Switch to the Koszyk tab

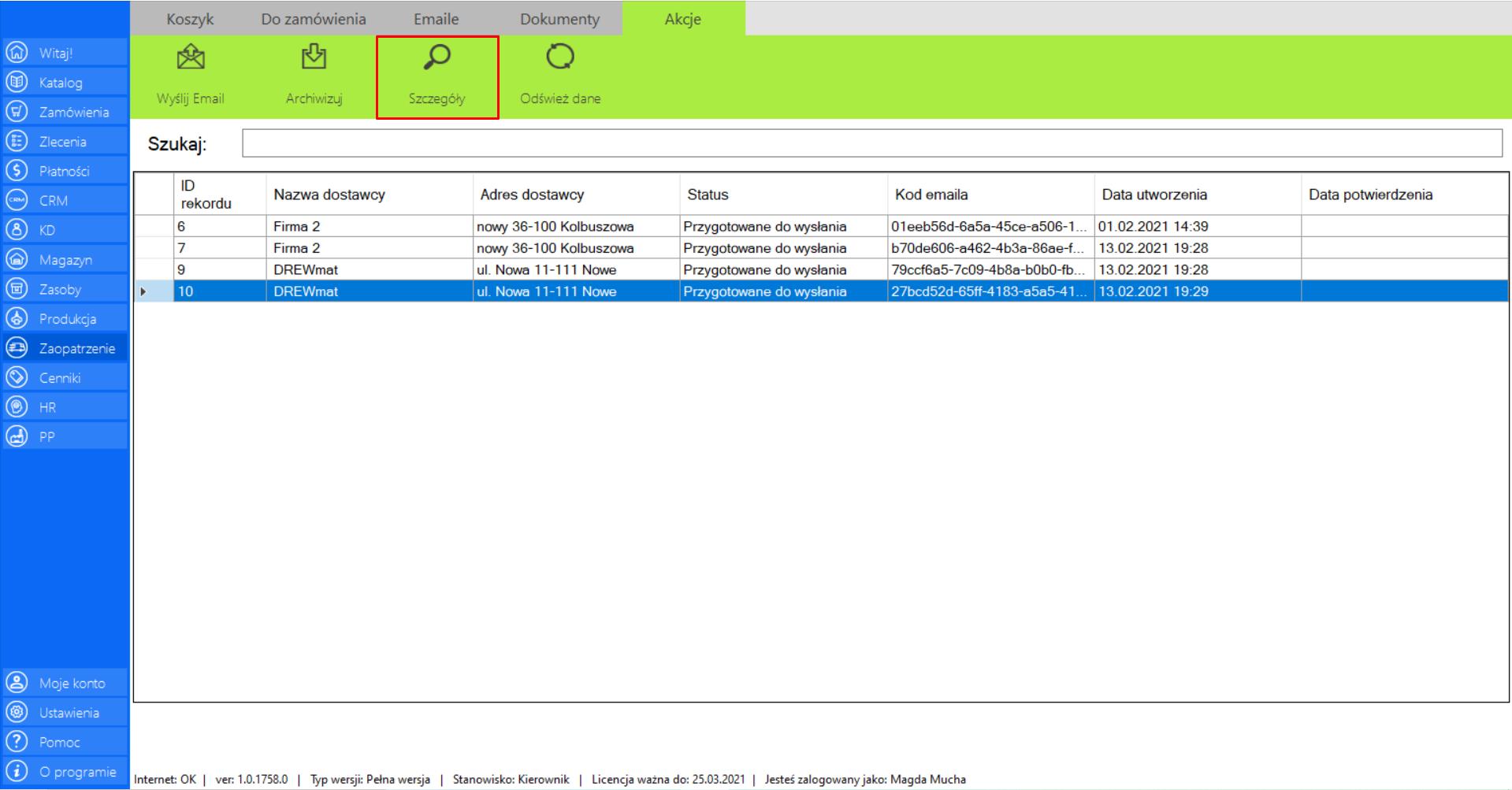click(x=190, y=20)
